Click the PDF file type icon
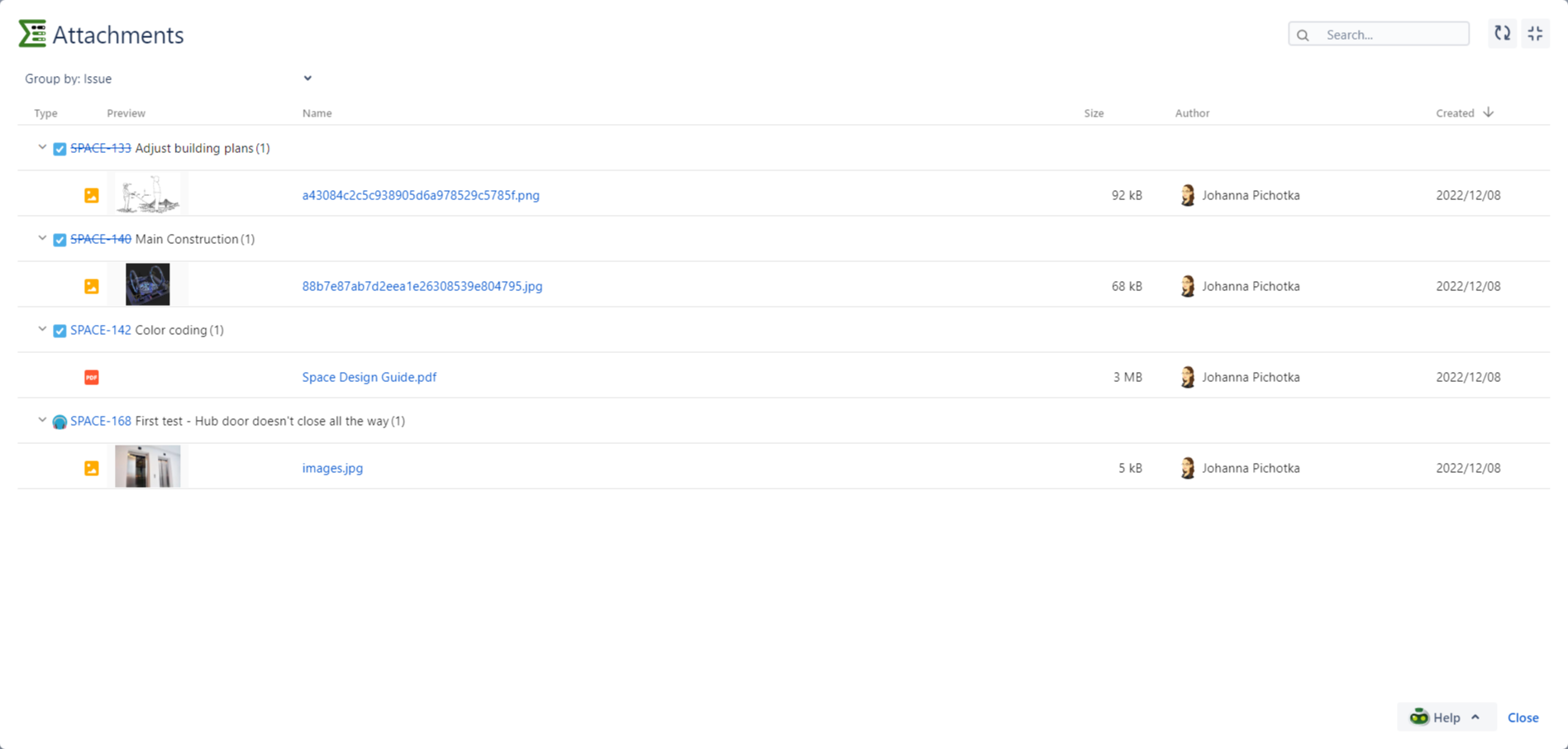 (92, 377)
